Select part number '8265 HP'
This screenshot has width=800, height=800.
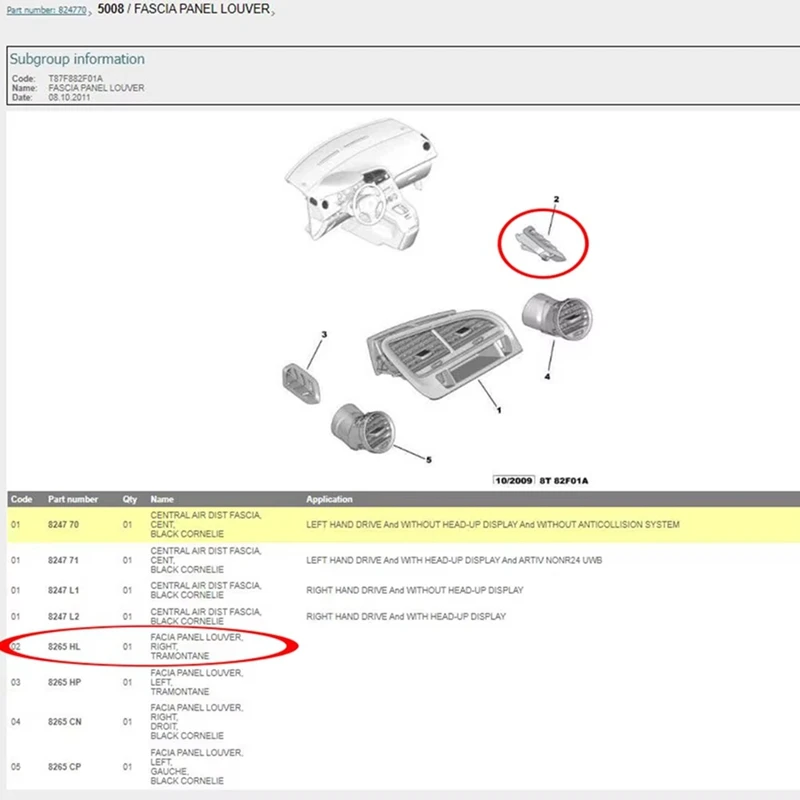64,682
